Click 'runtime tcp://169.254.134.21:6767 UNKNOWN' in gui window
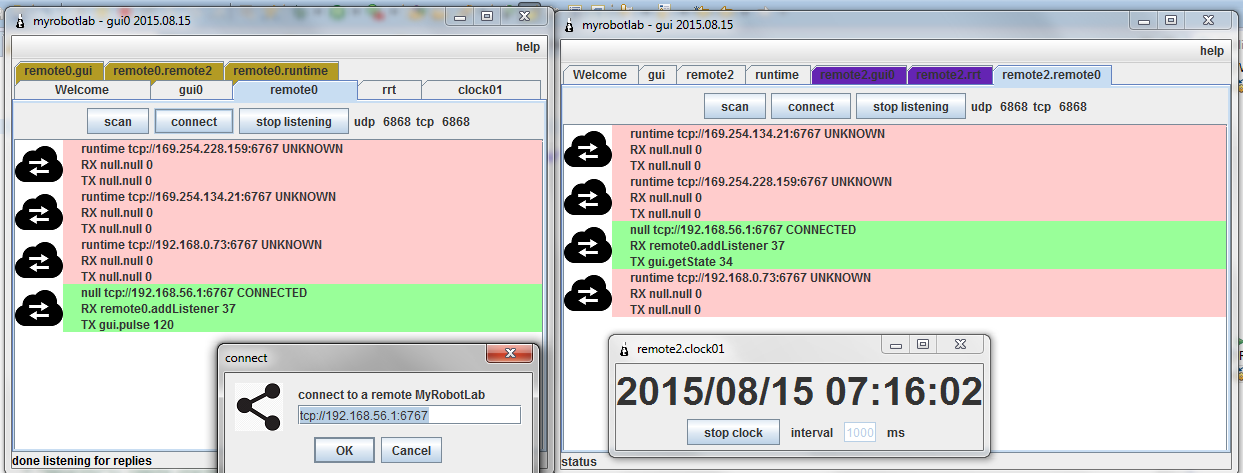Image resolution: width=1243 pixels, height=473 pixels. (757, 134)
